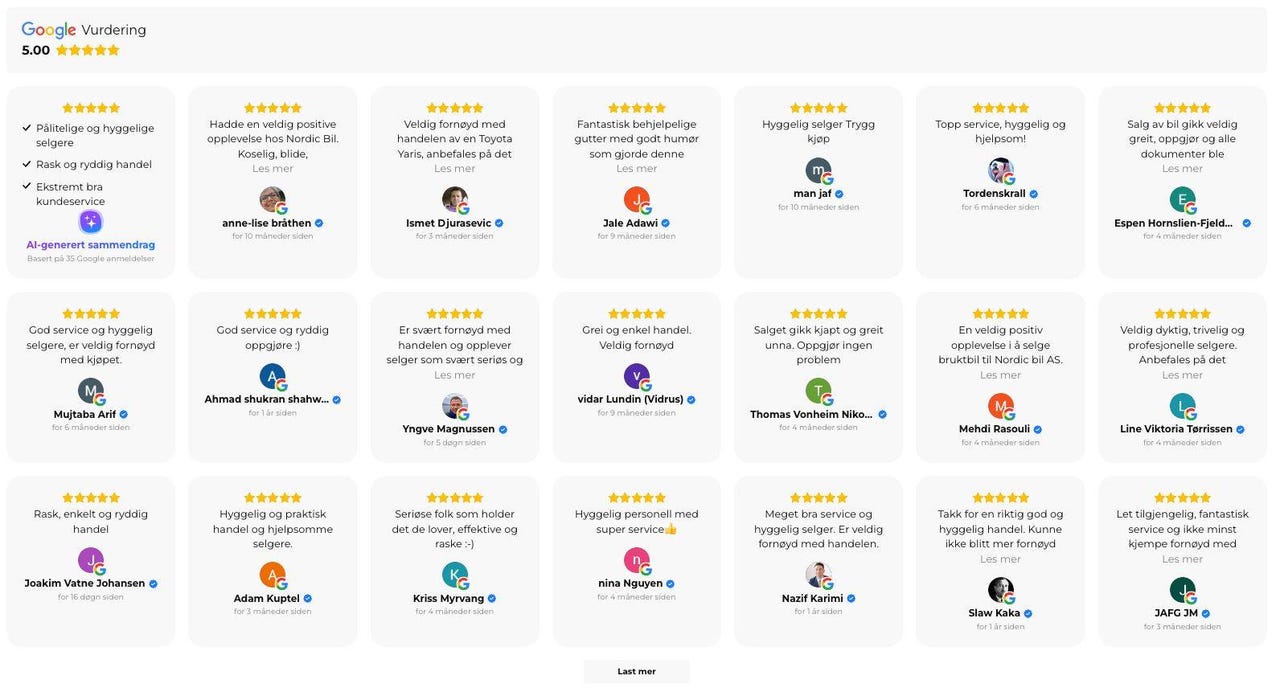Click Nazif Karimi's profile photo
1280x696 pixels.
pyautogui.click(x=818, y=575)
